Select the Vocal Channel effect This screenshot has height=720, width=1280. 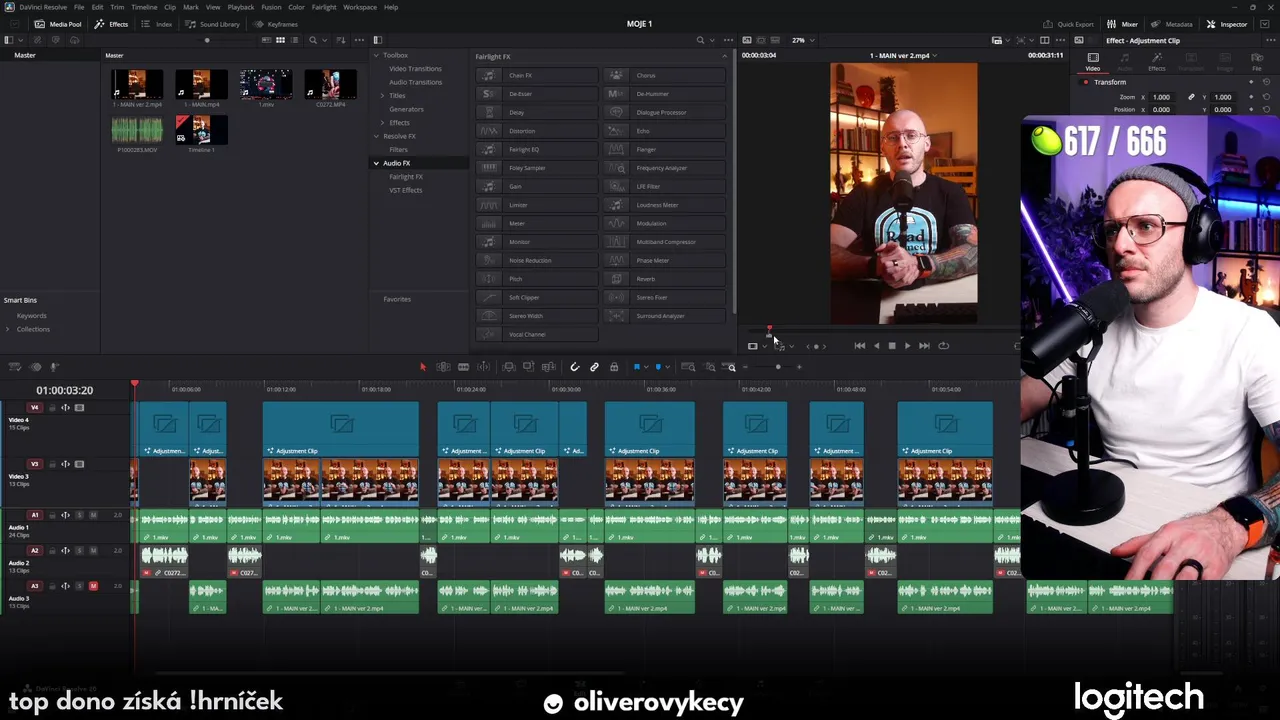pyautogui.click(x=536, y=334)
